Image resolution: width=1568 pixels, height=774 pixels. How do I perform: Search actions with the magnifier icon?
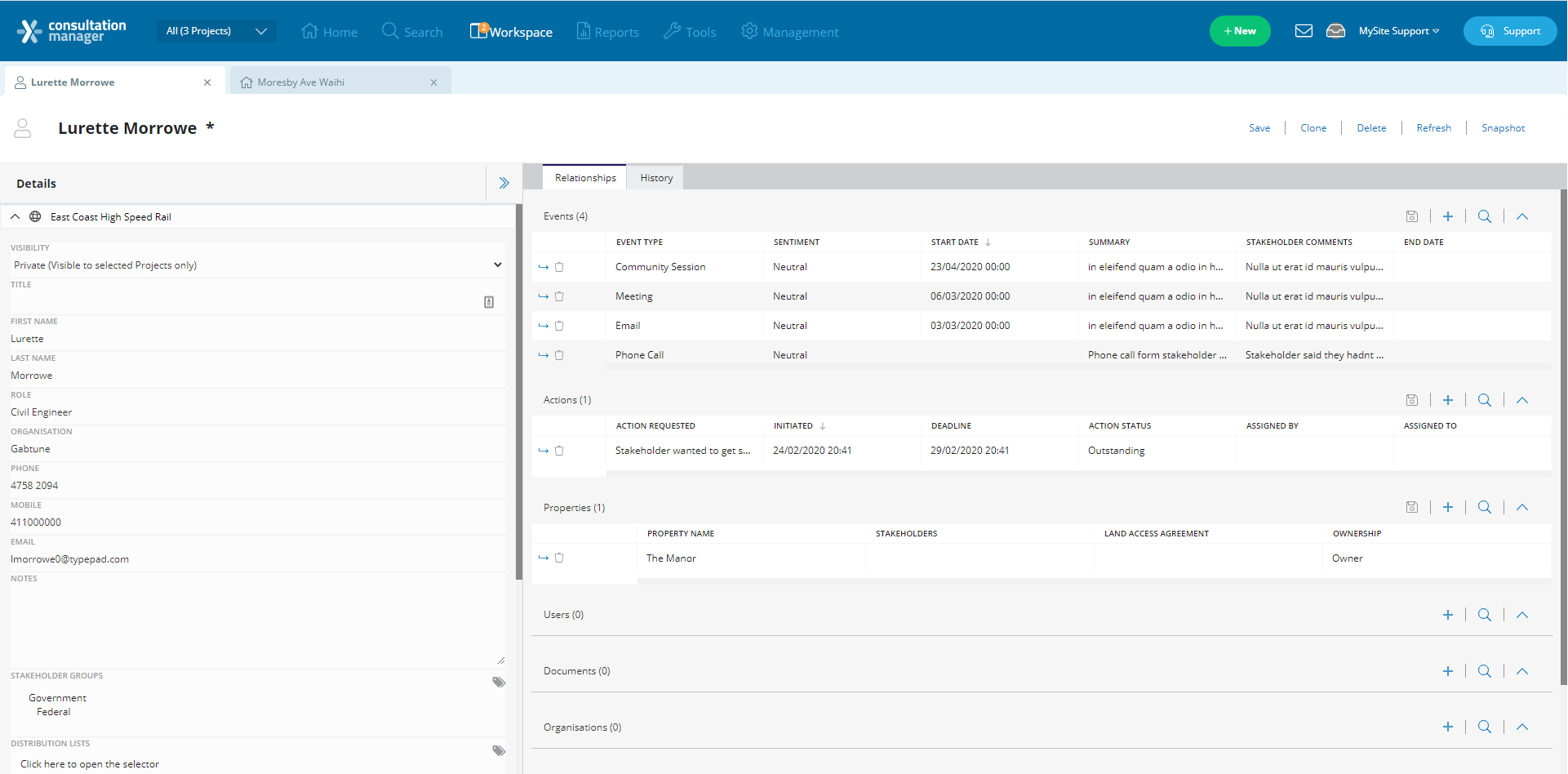tap(1485, 400)
